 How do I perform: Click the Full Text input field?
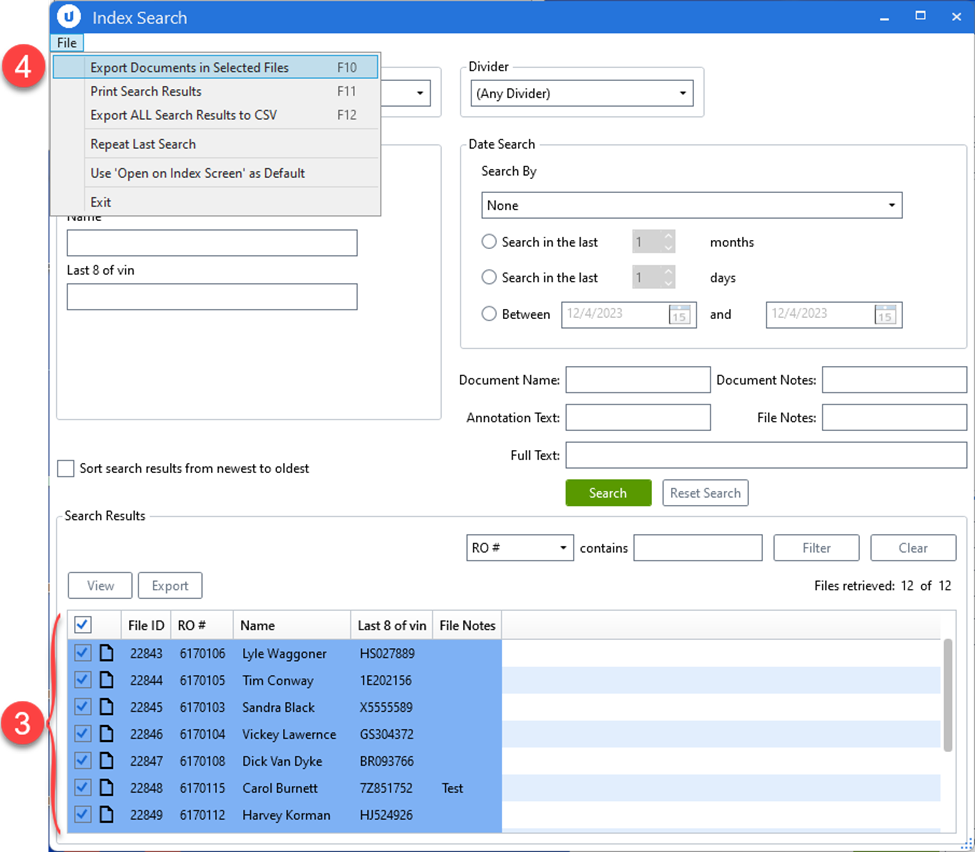766,455
